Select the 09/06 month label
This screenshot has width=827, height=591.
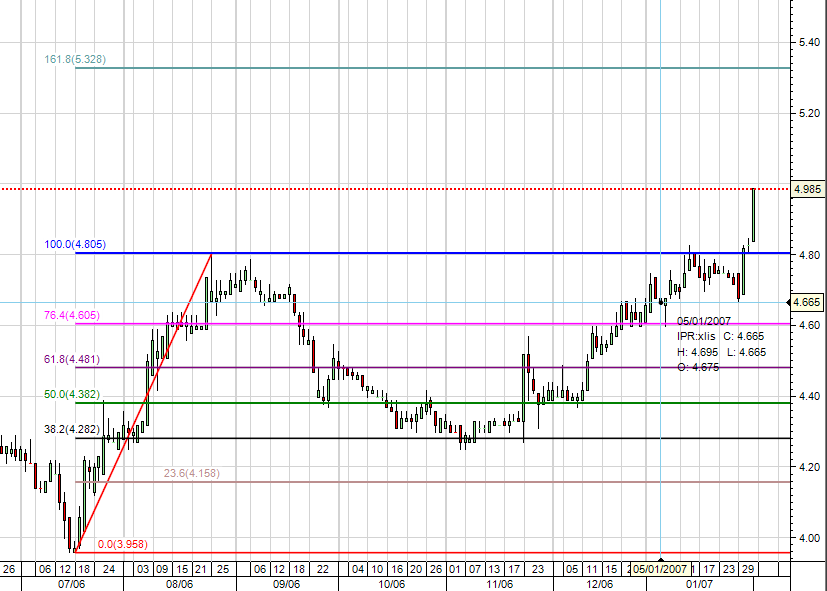(286, 584)
